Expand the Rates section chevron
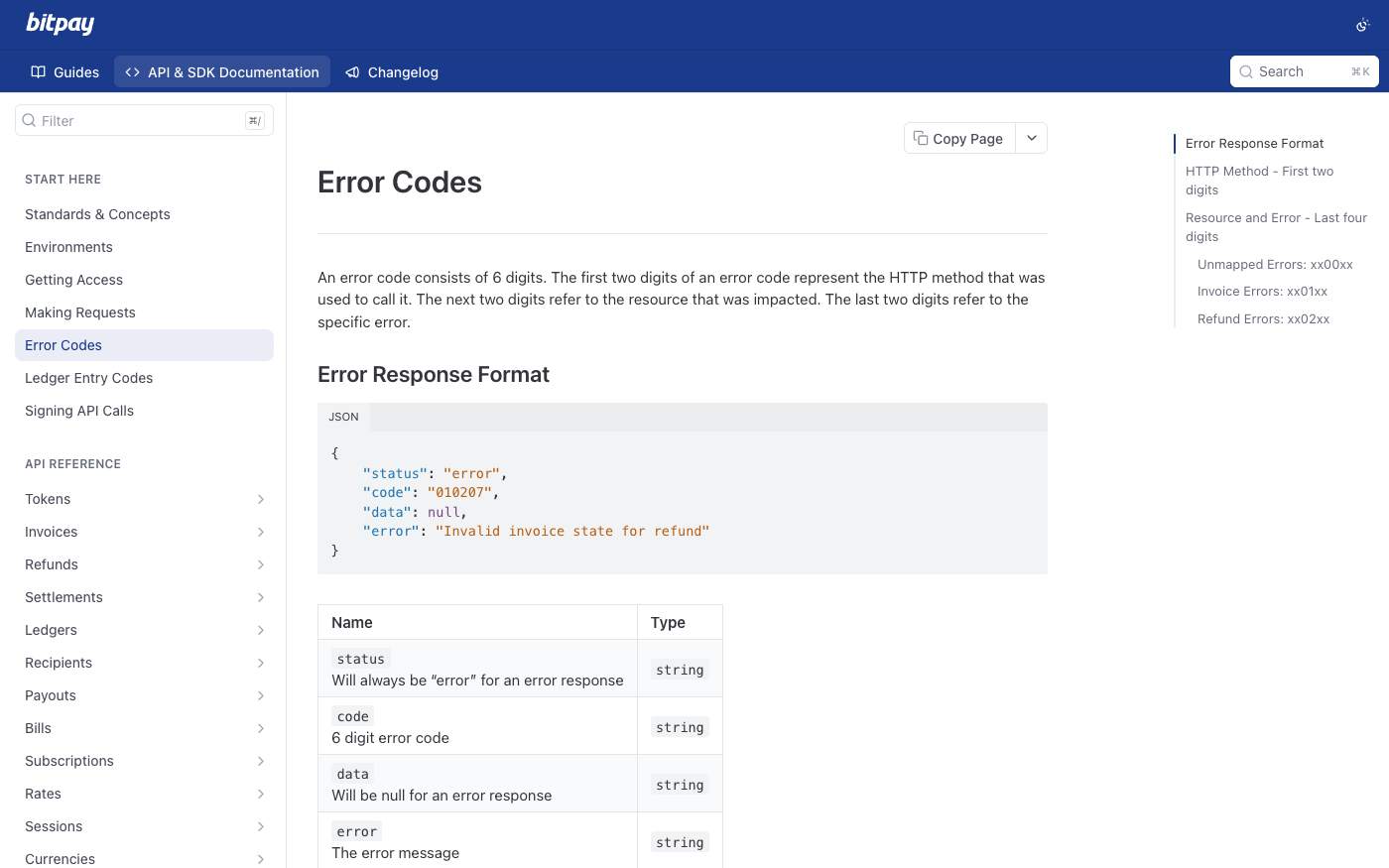The image size is (1389, 868). [261, 794]
